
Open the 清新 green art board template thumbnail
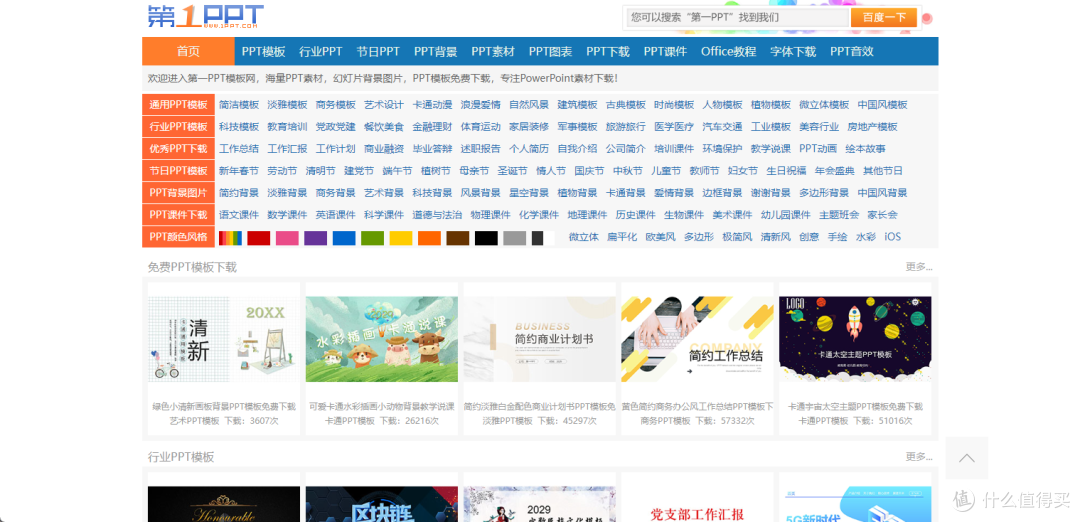224,340
